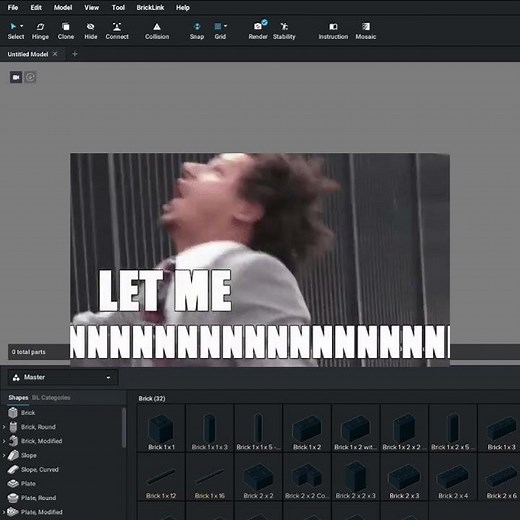Click the Plate, Modified category icon
520x520 pixels.
(13, 512)
